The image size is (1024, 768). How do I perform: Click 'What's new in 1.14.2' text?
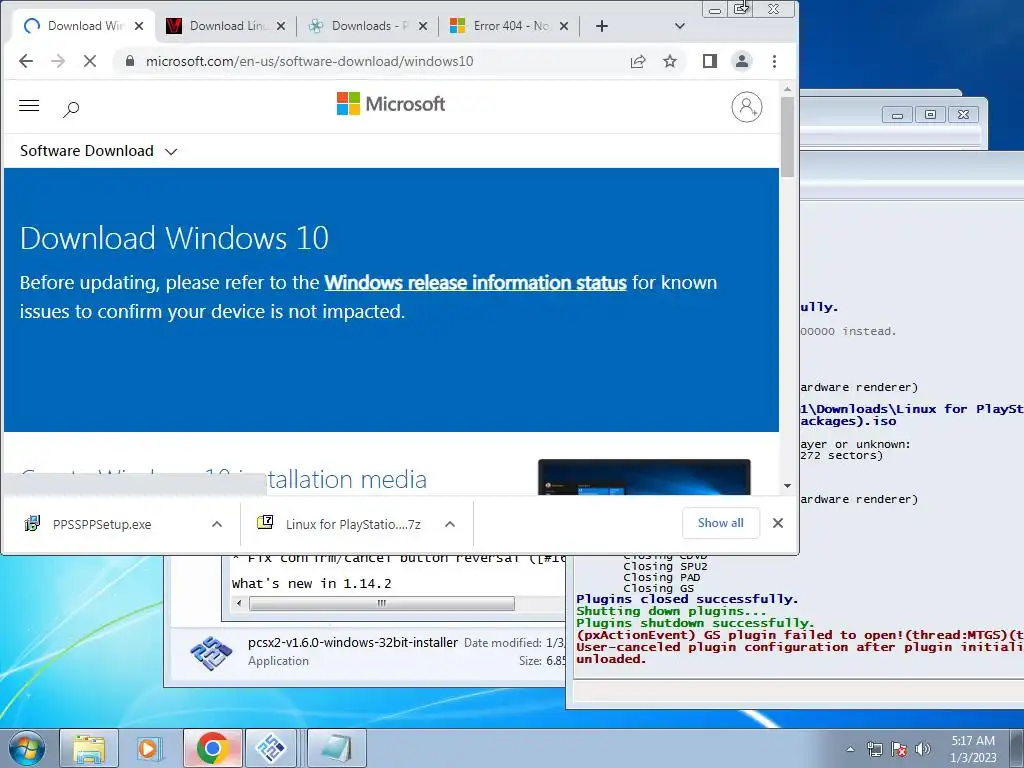point(312,584)
